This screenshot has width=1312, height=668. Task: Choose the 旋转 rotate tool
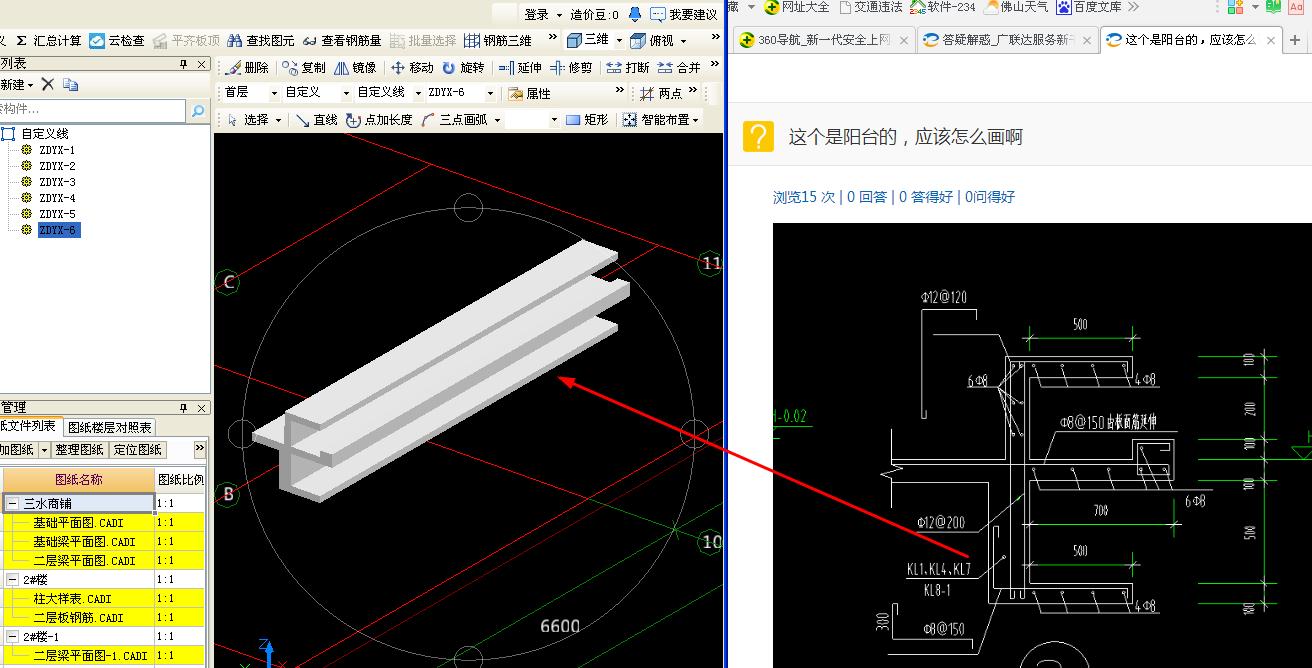click(x=463, y=68)
